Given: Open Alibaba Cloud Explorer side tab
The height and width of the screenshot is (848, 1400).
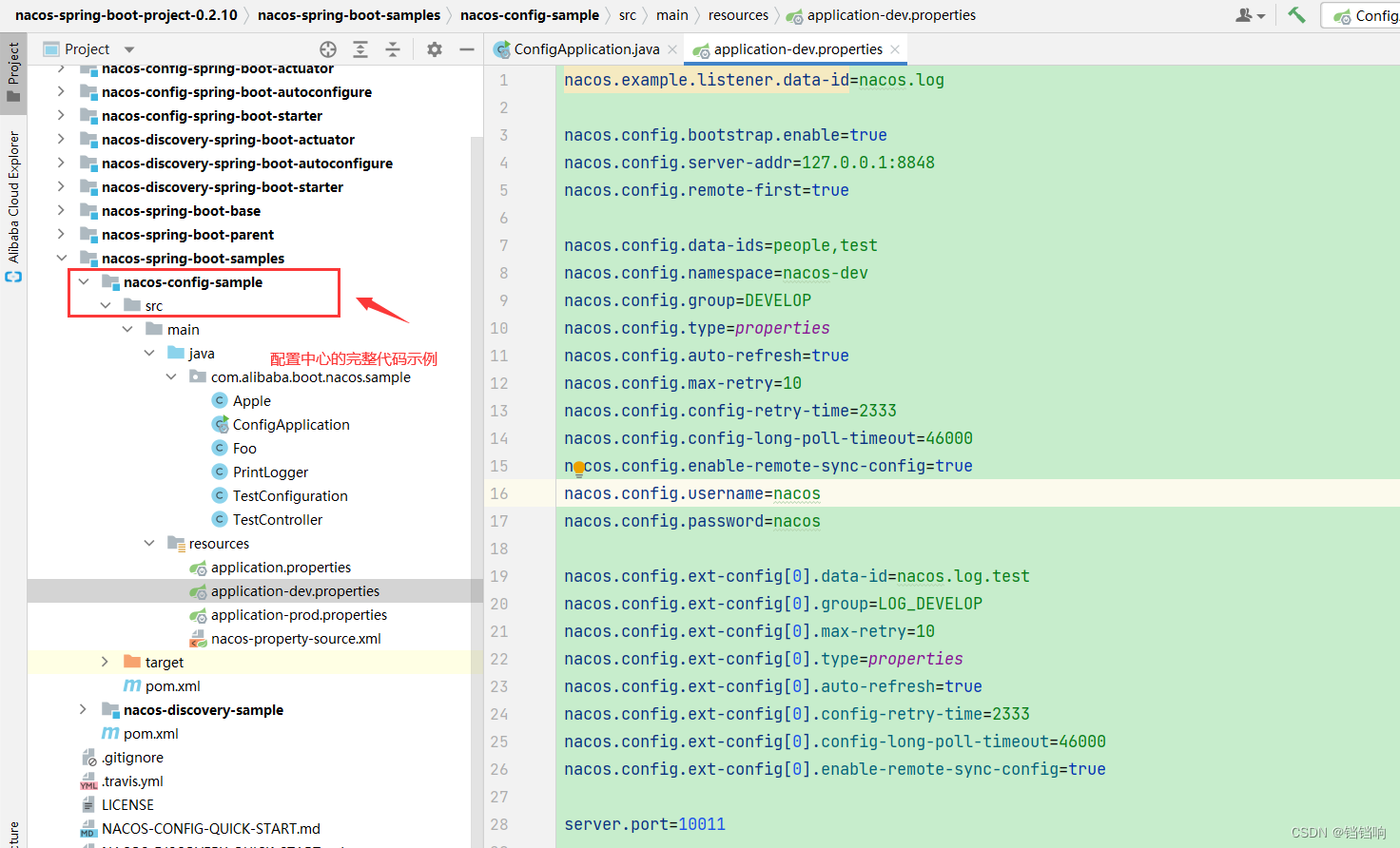Looking at the screenshot, I should point(13,206).
